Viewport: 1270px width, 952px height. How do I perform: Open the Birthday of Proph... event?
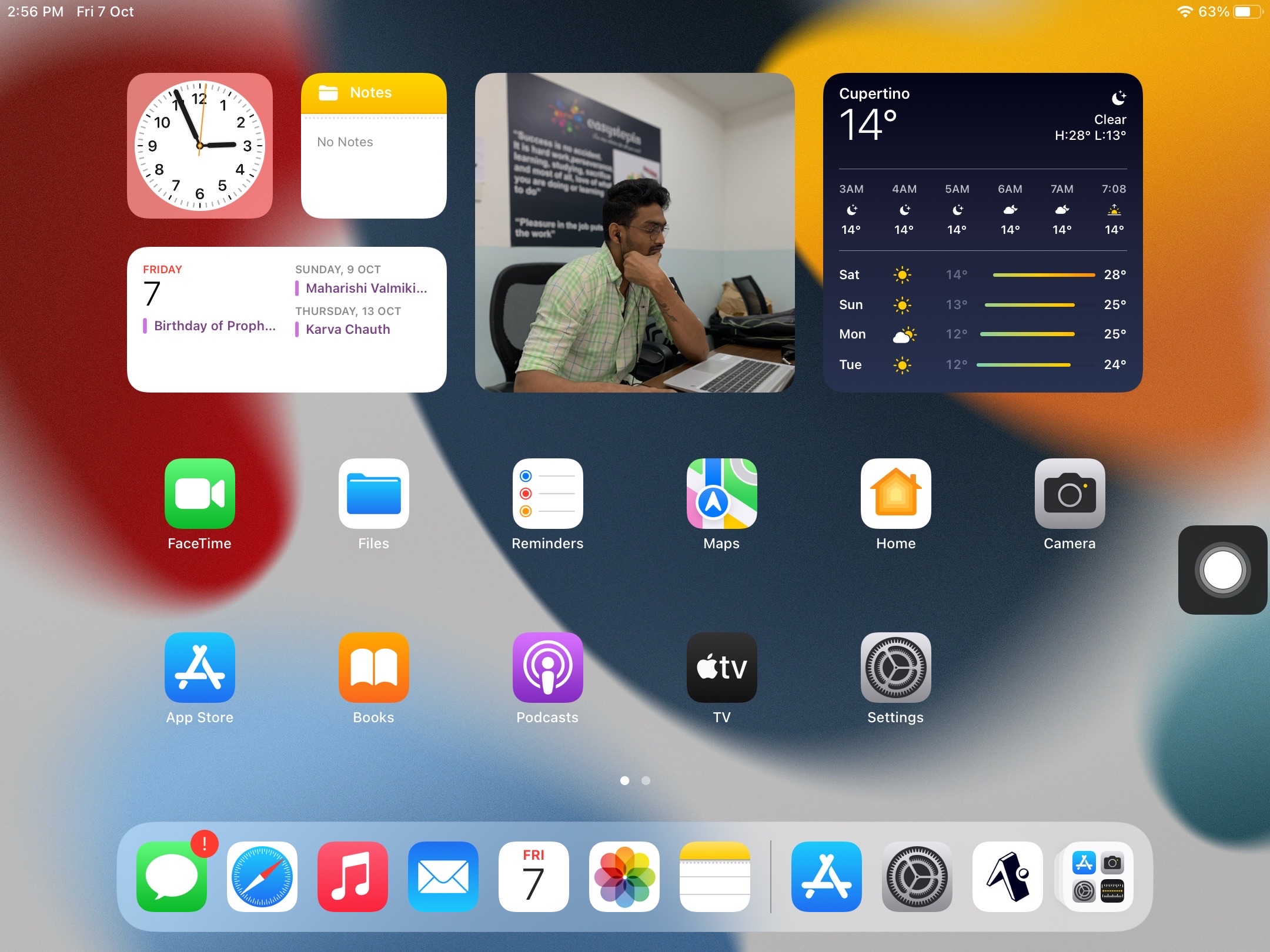click(210, 326)
